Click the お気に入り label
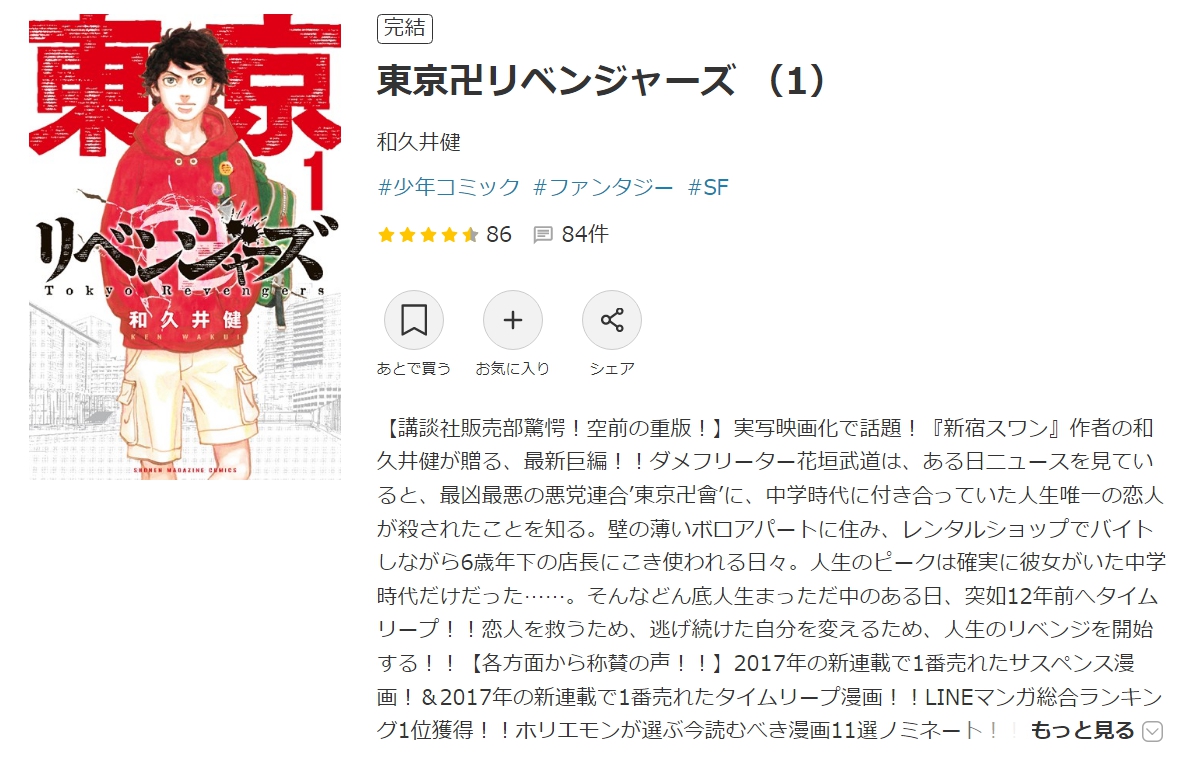 click(513, 368)
